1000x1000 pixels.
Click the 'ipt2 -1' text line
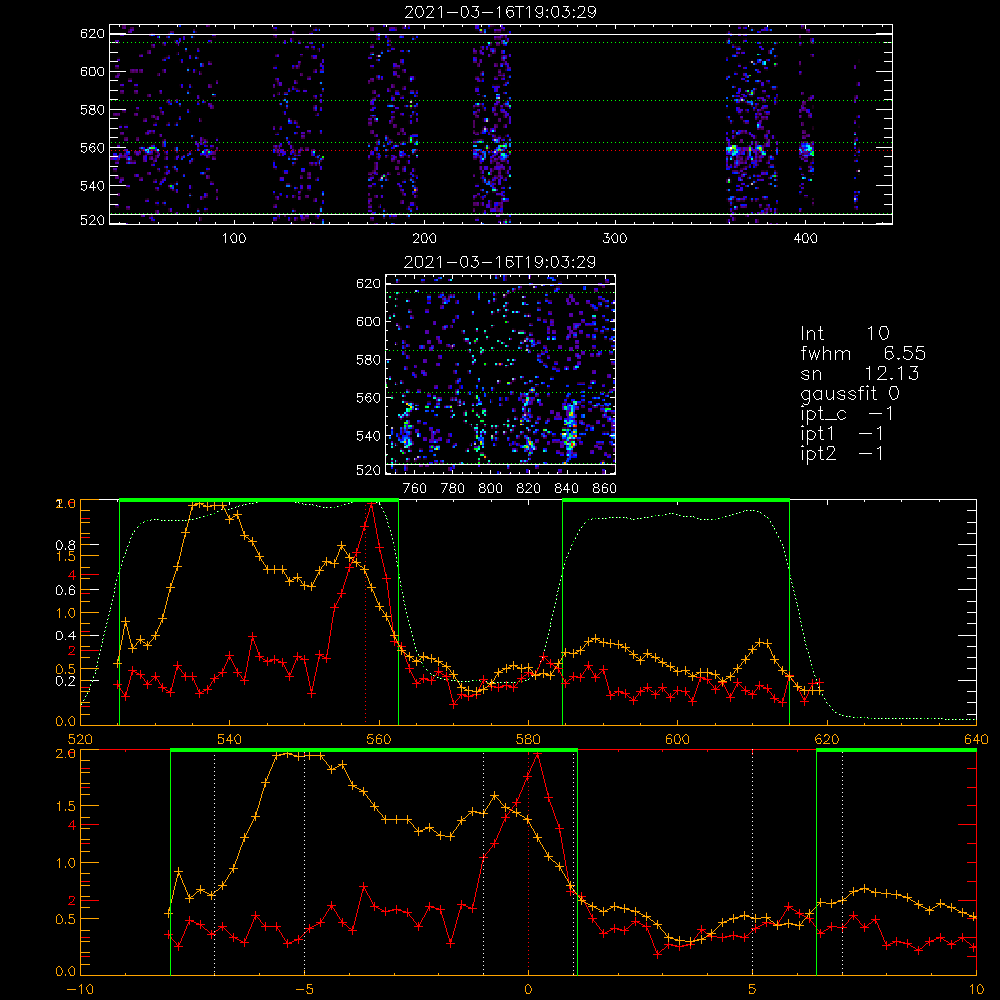842,453
